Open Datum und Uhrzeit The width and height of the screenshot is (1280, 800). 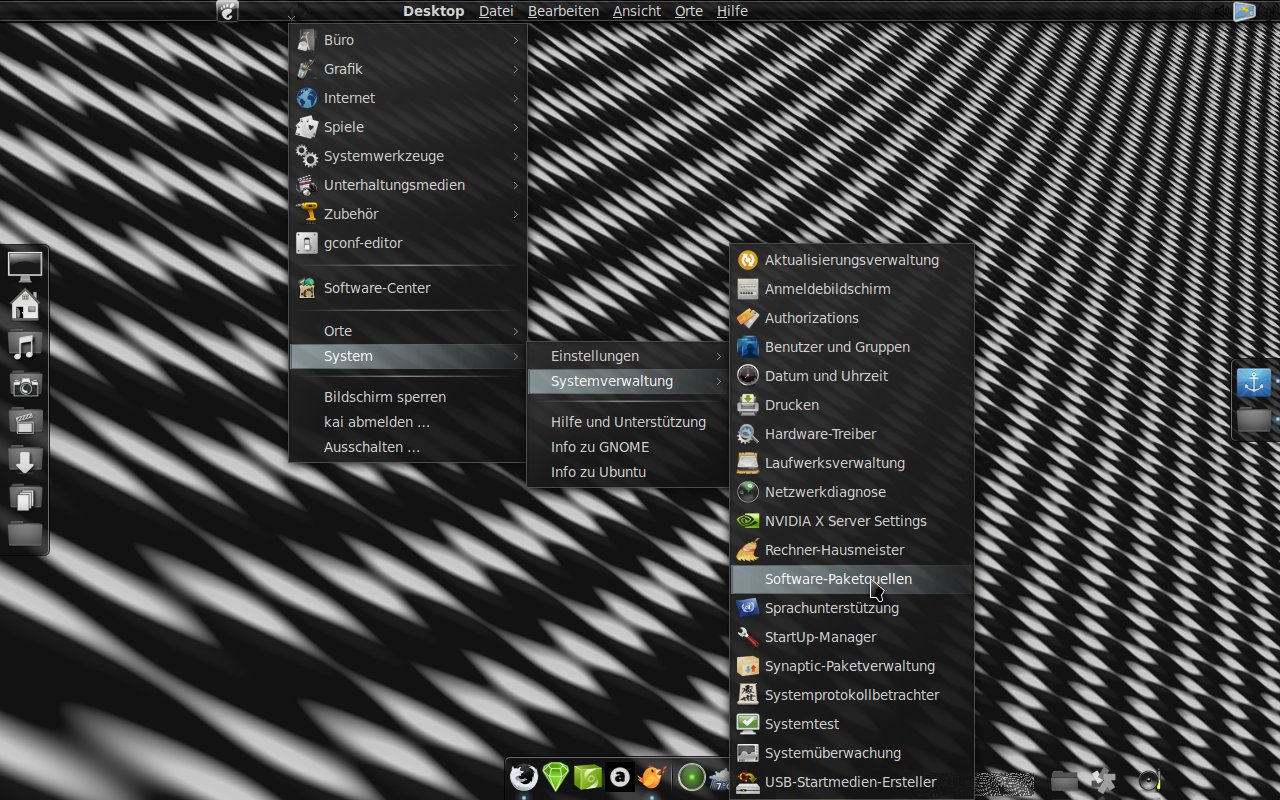852,376
